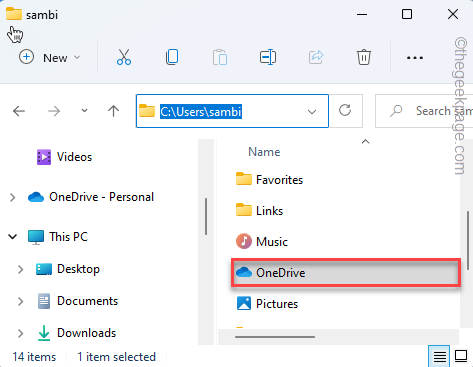This screenshot has width=473, height=367.
Task: Click the Cut scissors icon
Action: tap(124, 57)
